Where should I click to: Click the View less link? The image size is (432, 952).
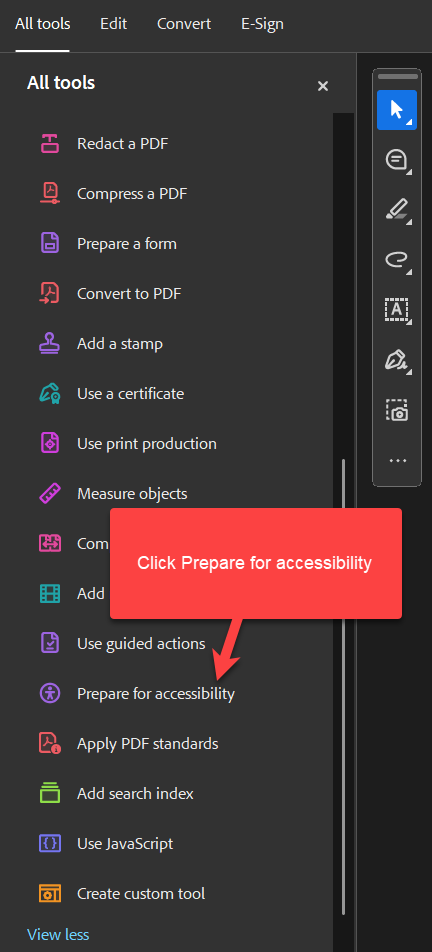click(x=58, y=934)
